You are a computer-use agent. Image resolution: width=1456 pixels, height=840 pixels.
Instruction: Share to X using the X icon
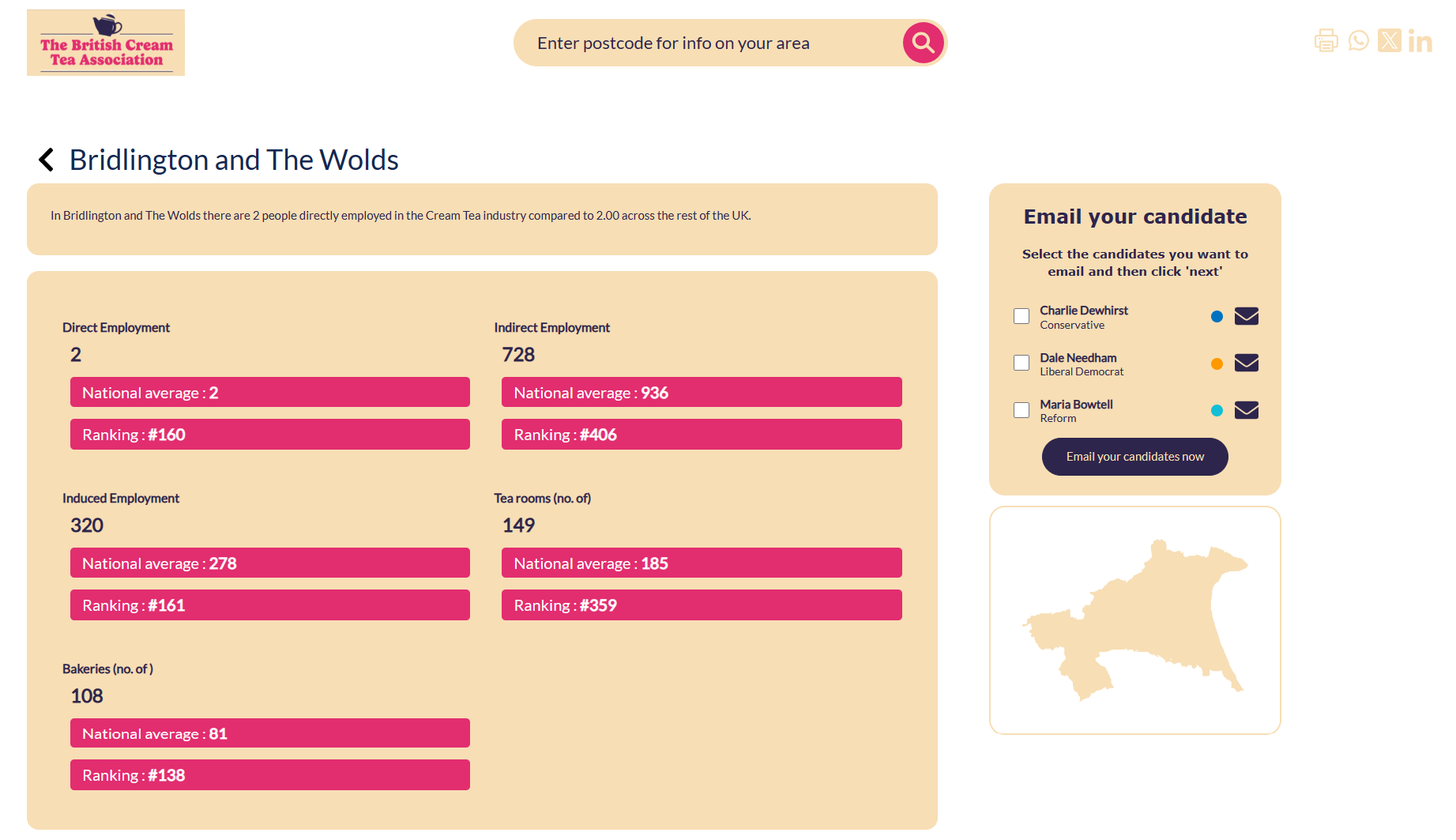(x=1389, y=40)
